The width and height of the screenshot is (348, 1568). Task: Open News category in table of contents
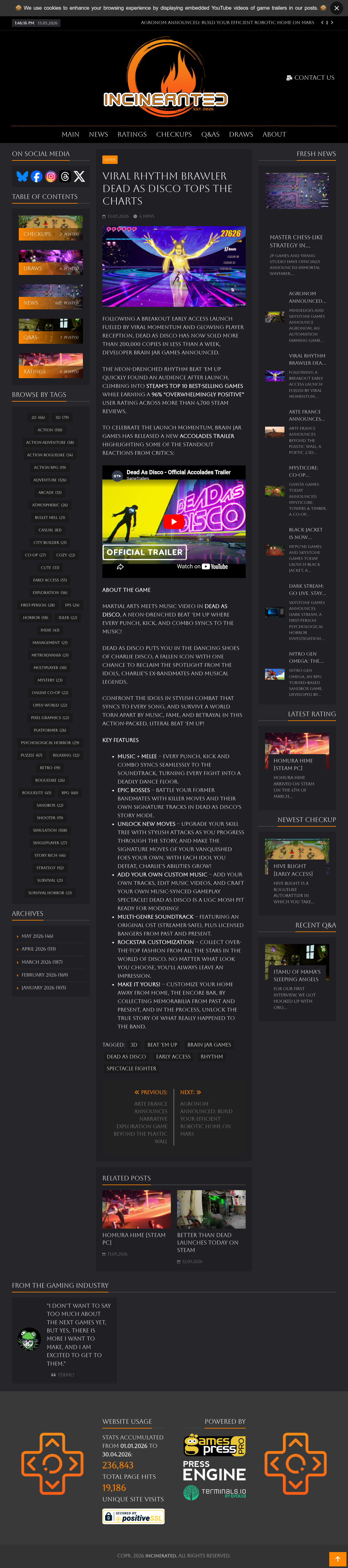click(51, 297)
